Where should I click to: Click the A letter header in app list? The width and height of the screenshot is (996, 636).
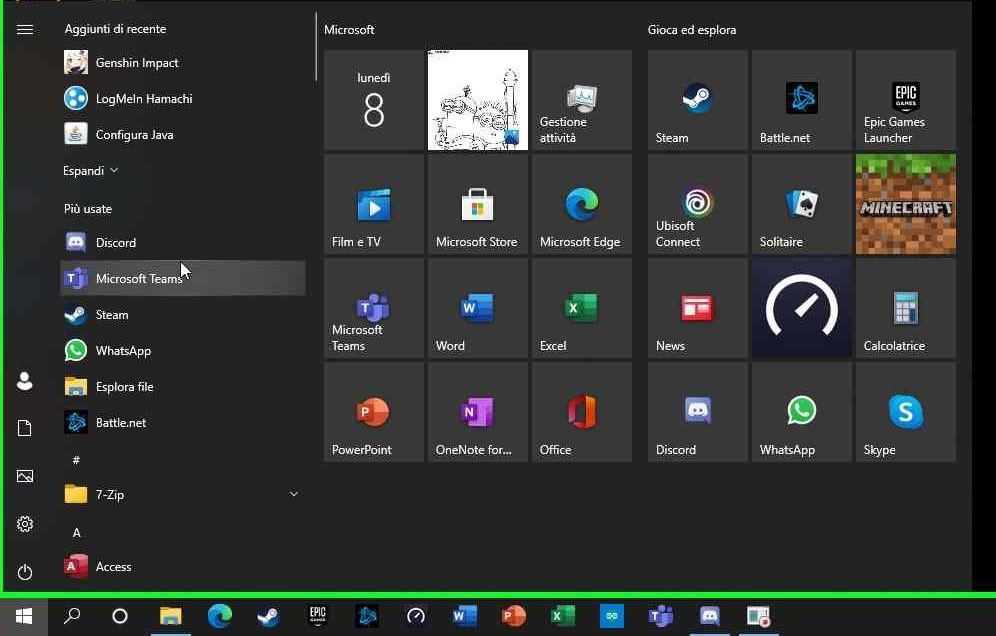point(76,532)
